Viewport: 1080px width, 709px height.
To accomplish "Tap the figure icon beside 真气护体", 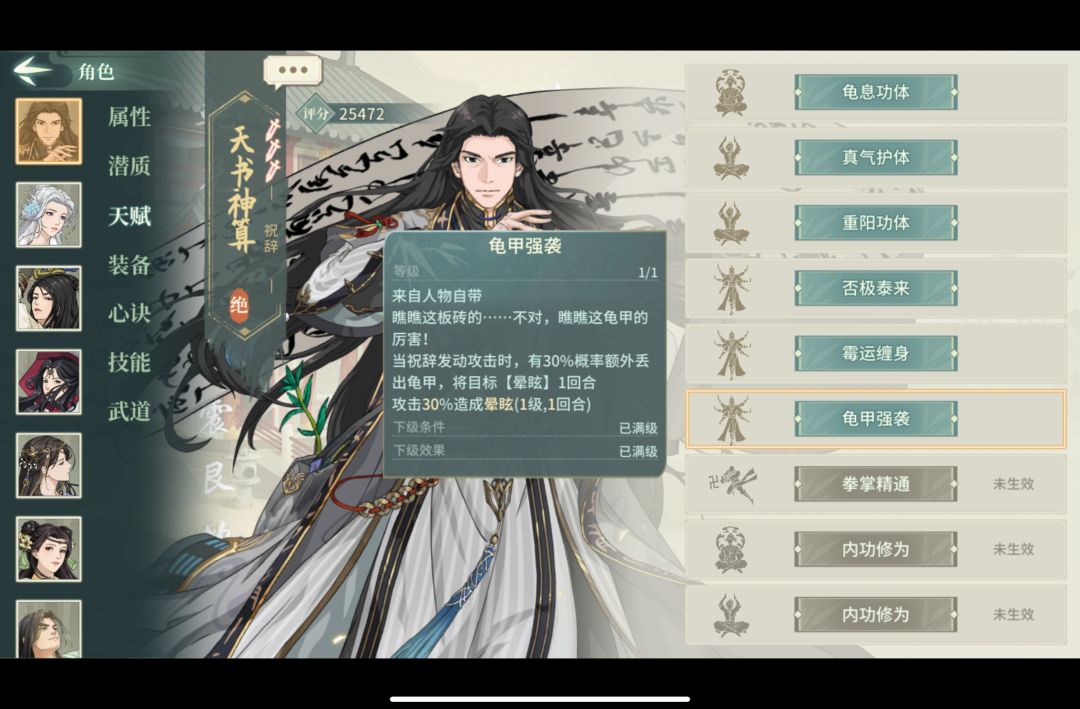I will tap(731, 158).
